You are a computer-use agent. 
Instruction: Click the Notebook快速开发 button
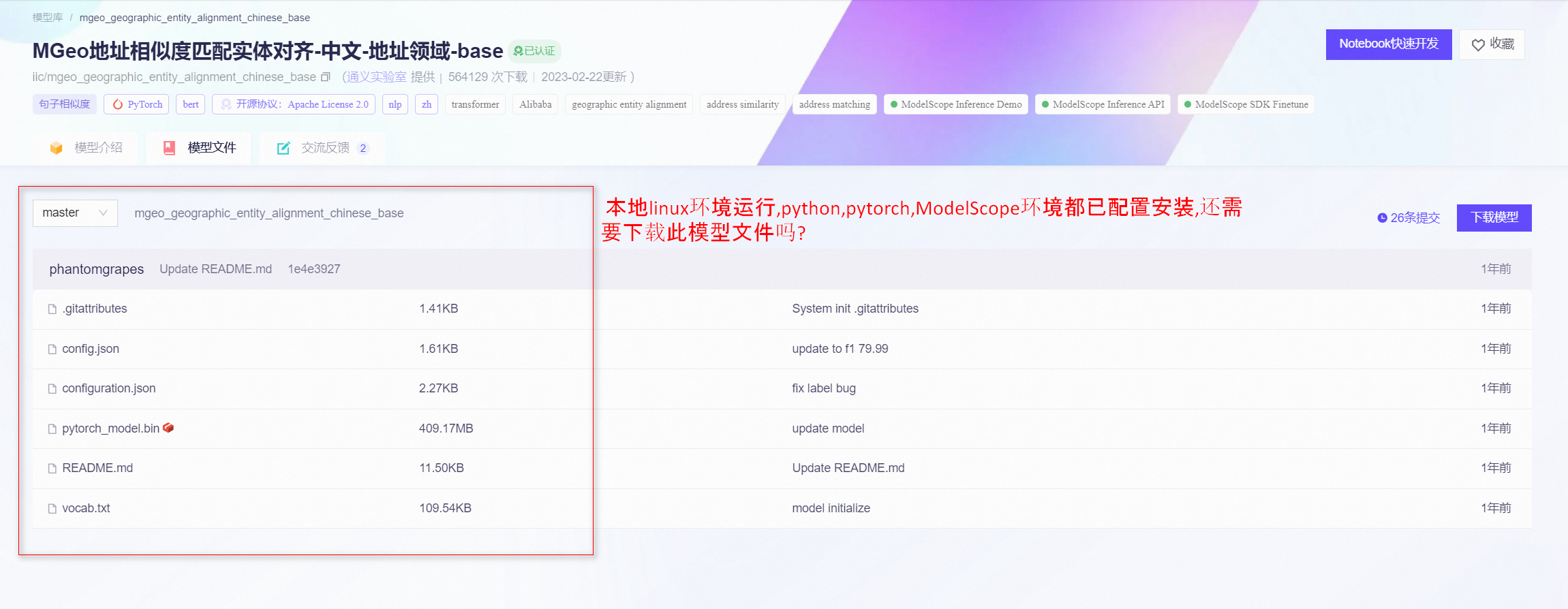pyautogui.click(x=1389, y=44)
